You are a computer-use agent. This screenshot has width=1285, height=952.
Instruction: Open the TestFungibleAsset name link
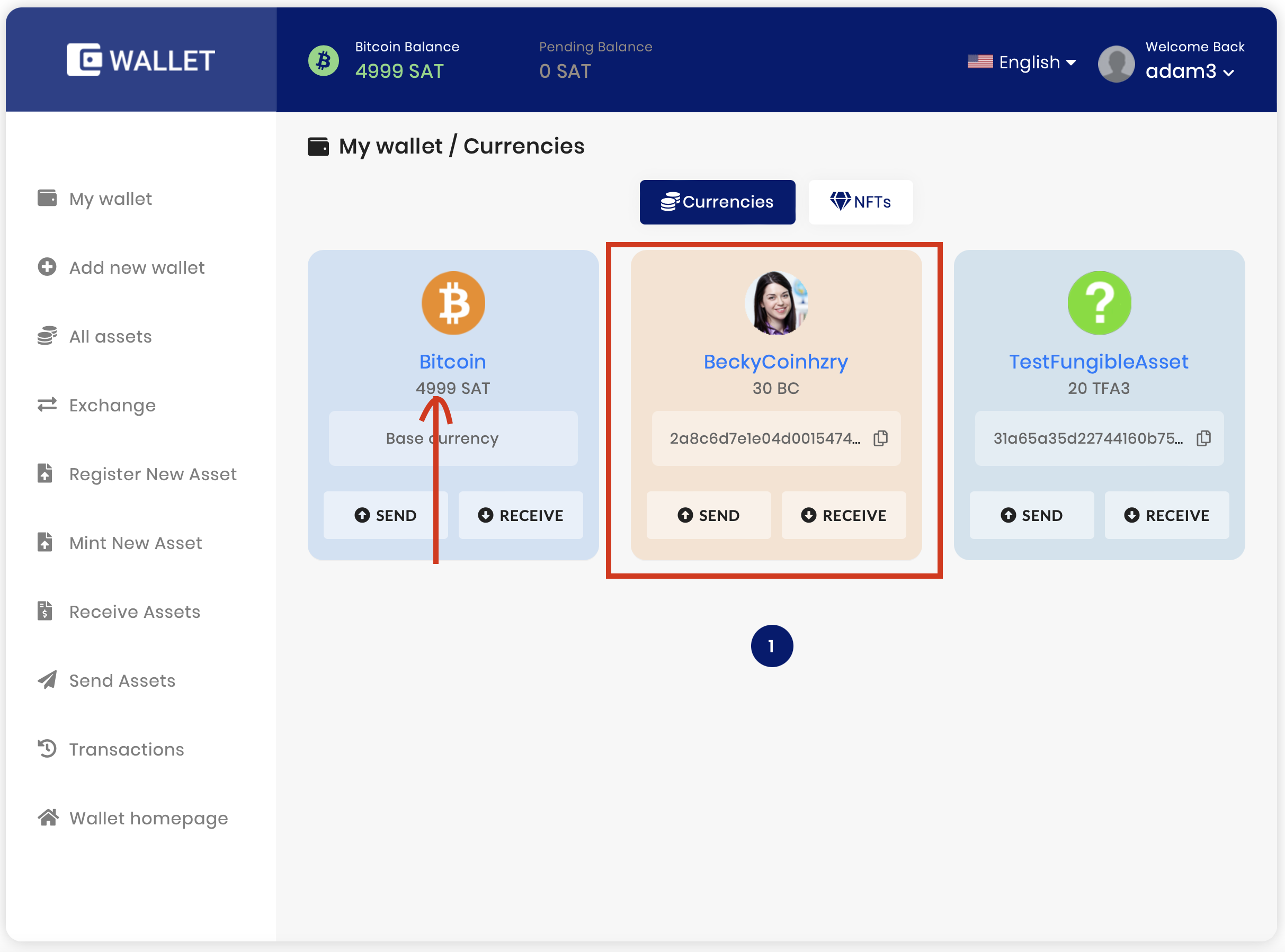(x=1098, y=362)
